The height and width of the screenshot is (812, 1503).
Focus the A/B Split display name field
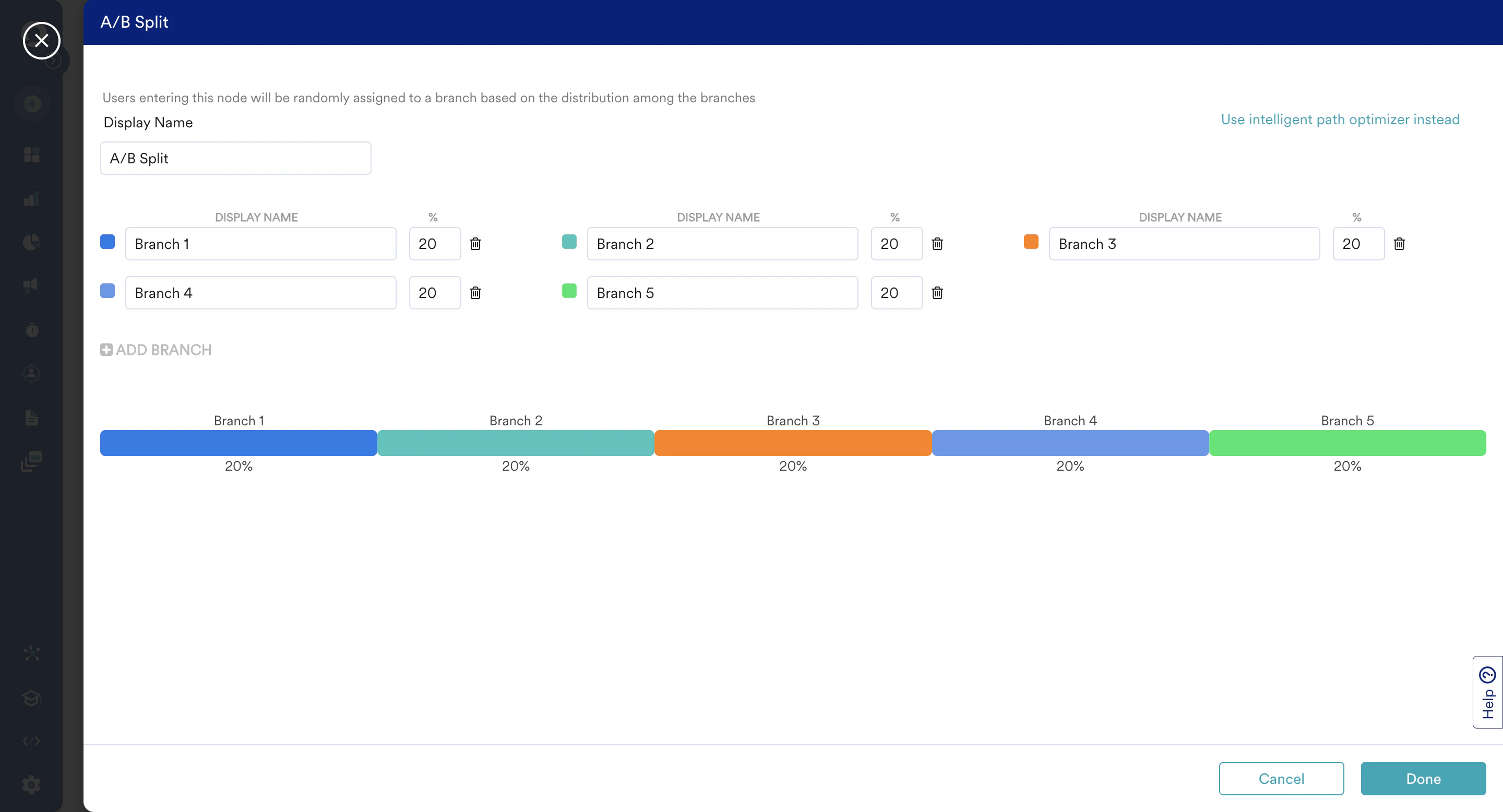click(236, 158)
